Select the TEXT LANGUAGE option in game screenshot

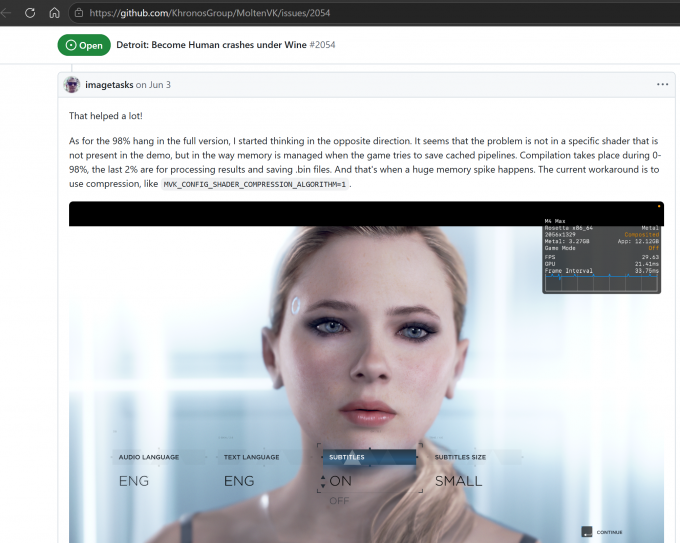point(252,457)
